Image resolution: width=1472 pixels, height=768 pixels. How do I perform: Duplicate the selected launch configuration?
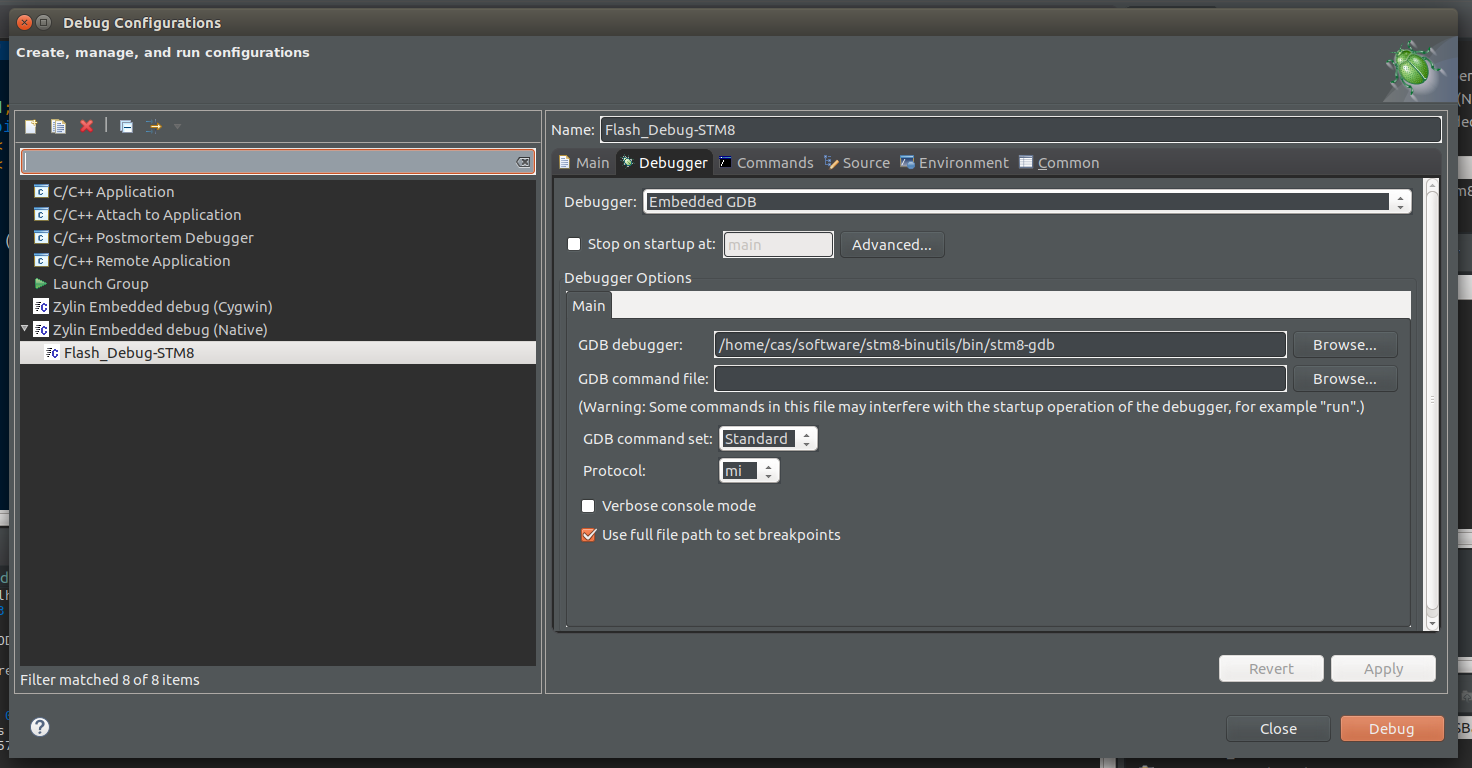(x=59, y=126)
